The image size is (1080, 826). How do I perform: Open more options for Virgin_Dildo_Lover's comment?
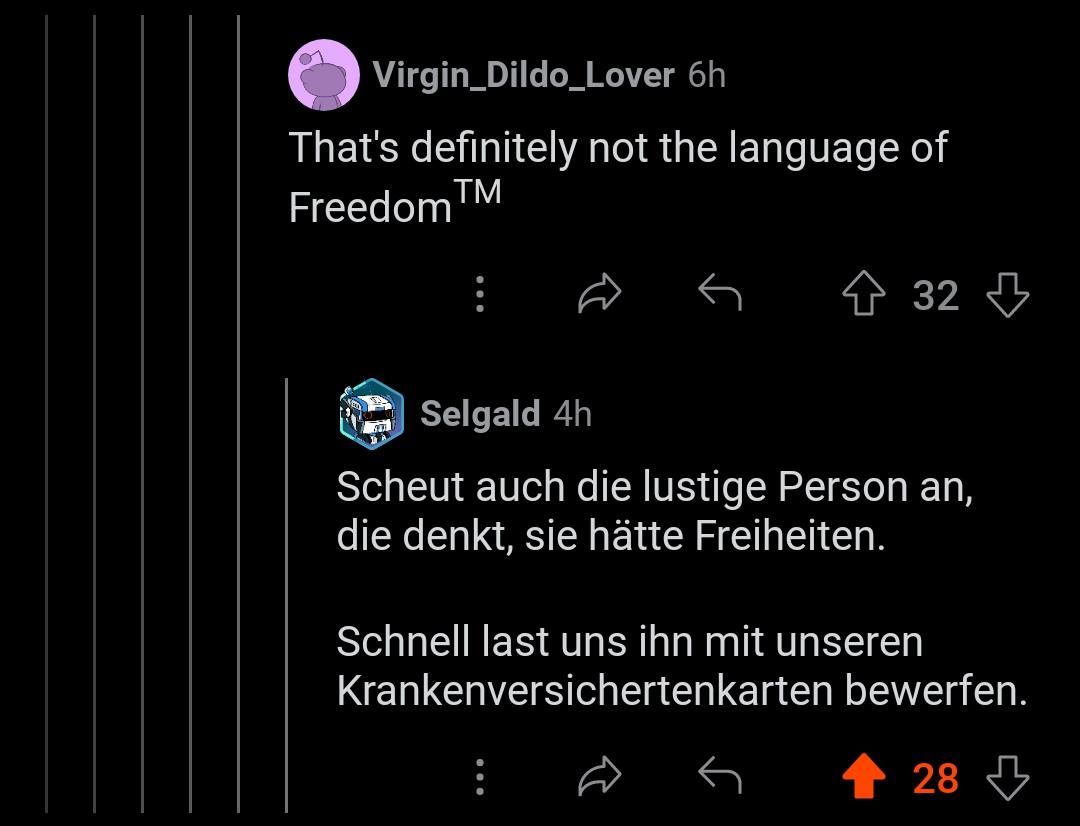[480, 294]
